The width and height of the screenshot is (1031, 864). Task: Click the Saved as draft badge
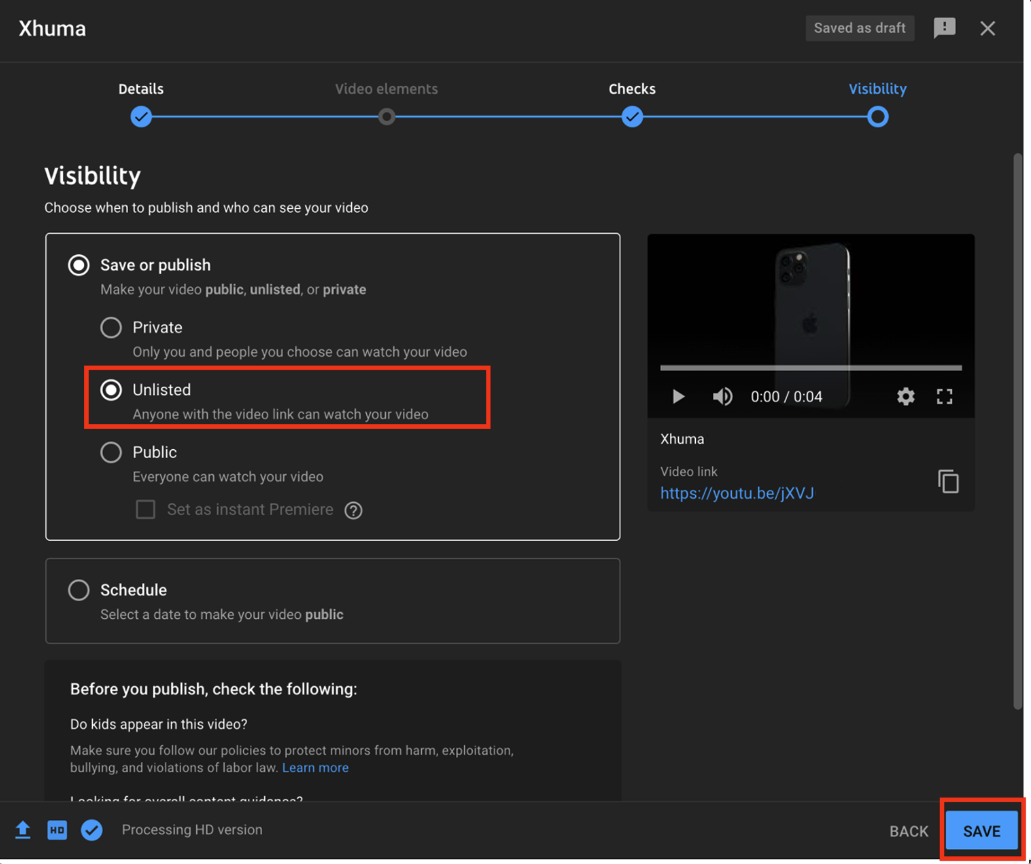859,28
